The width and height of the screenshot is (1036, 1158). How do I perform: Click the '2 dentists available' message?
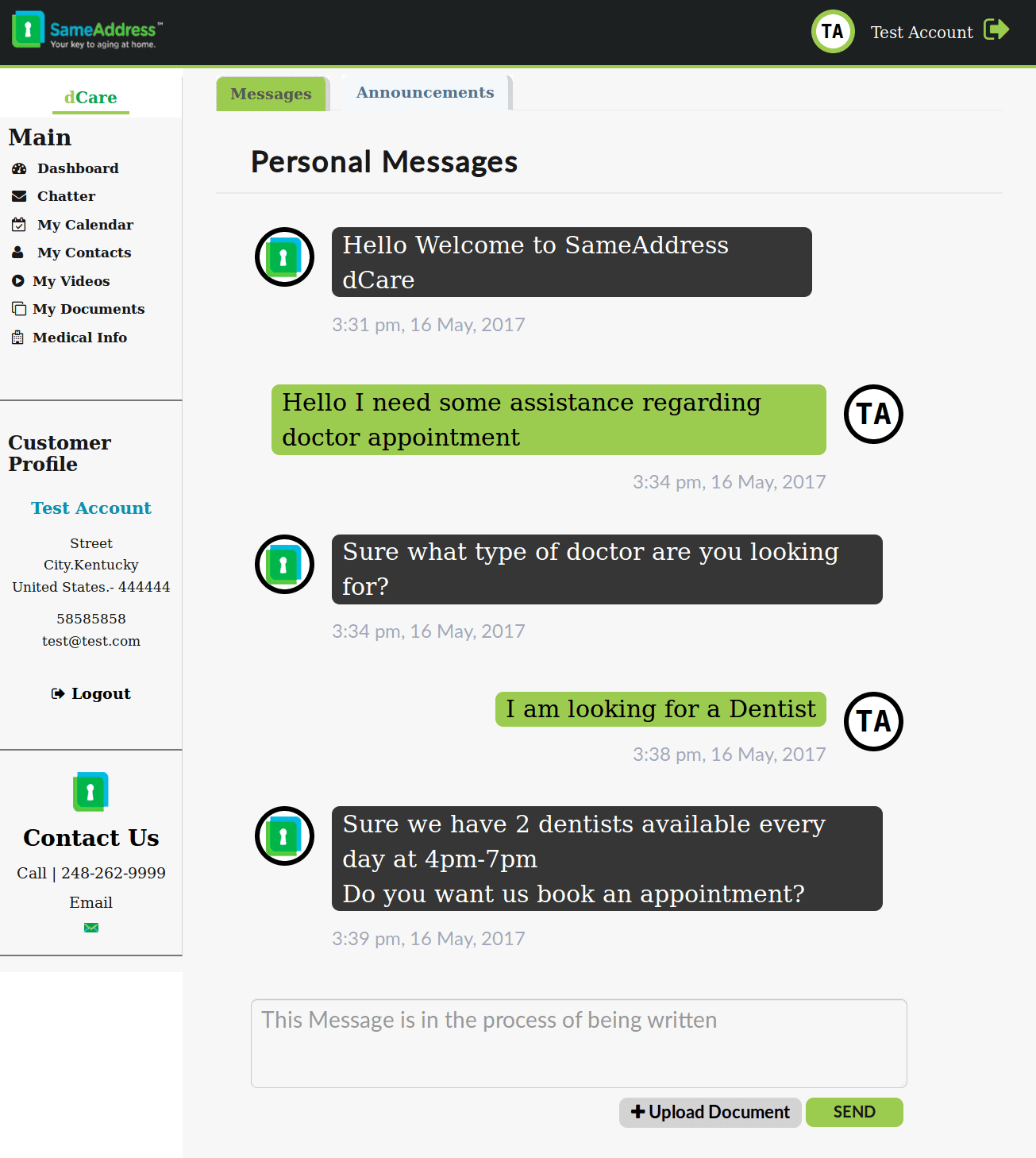(607, 859)
